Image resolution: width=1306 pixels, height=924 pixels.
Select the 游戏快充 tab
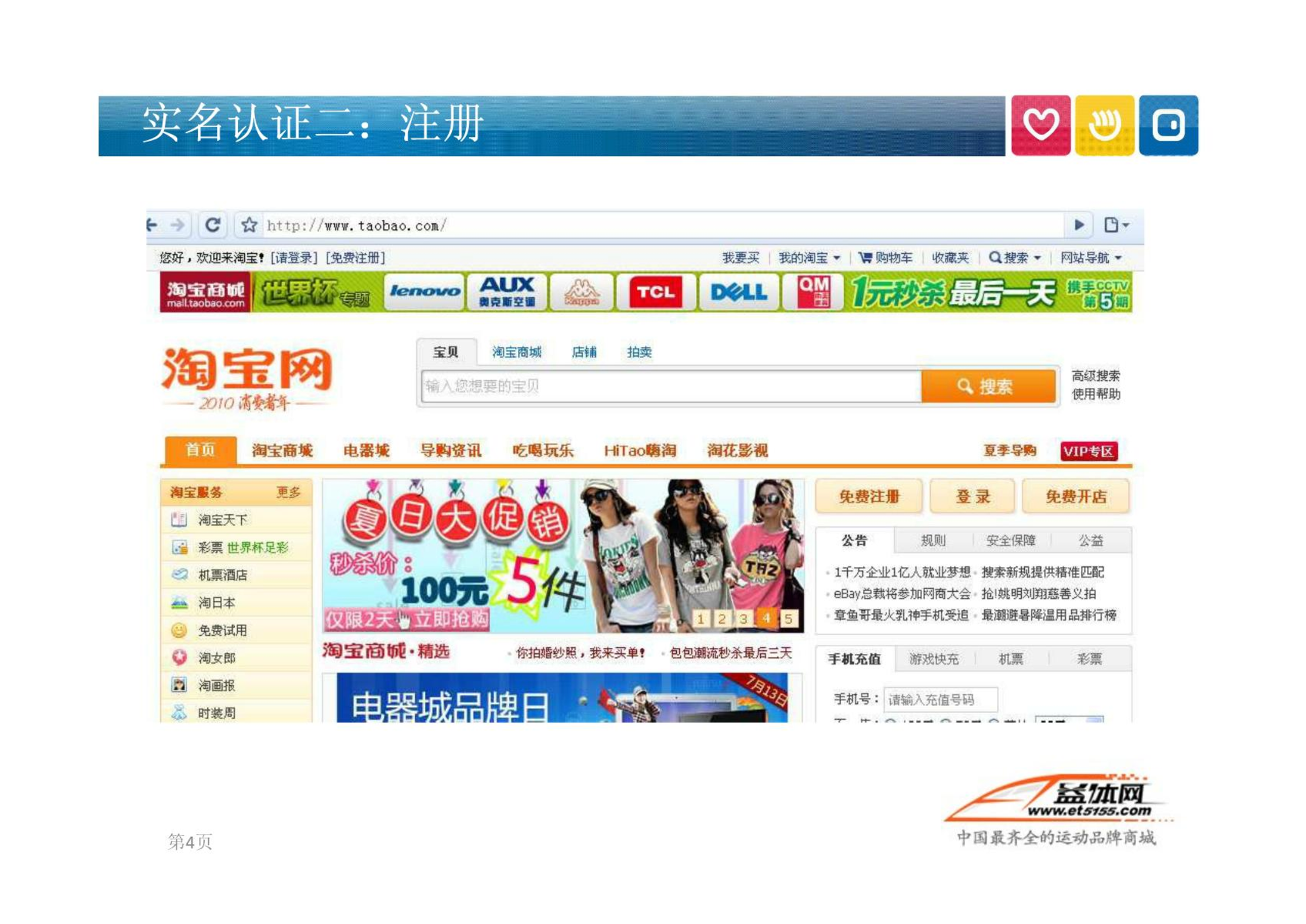[934, 660]
